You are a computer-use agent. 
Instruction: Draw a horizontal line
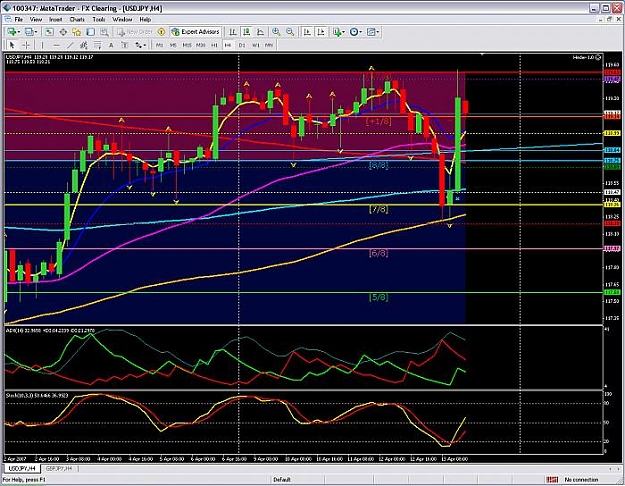coord(56,45)
